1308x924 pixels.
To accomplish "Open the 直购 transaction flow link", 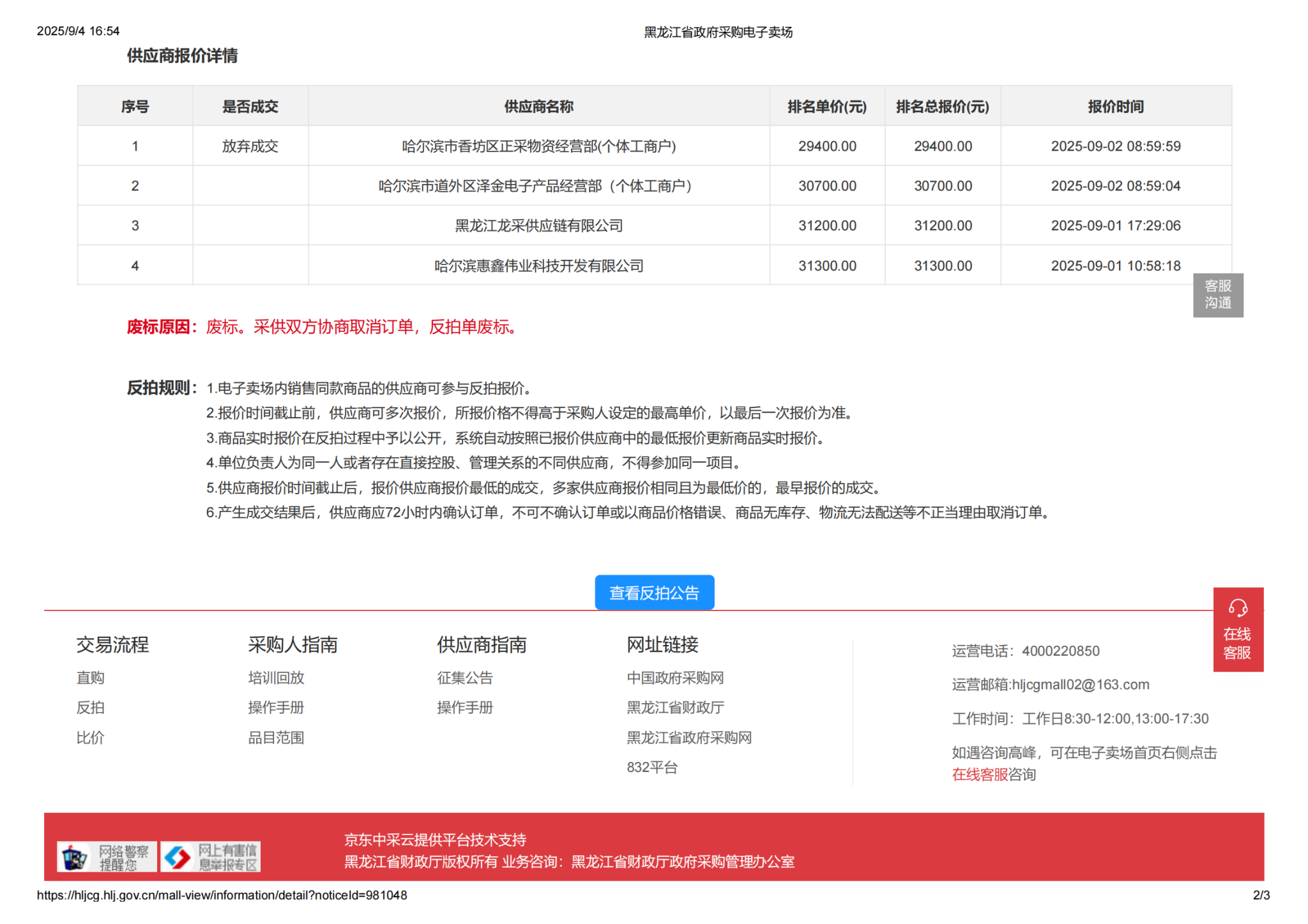I will 91,678.
